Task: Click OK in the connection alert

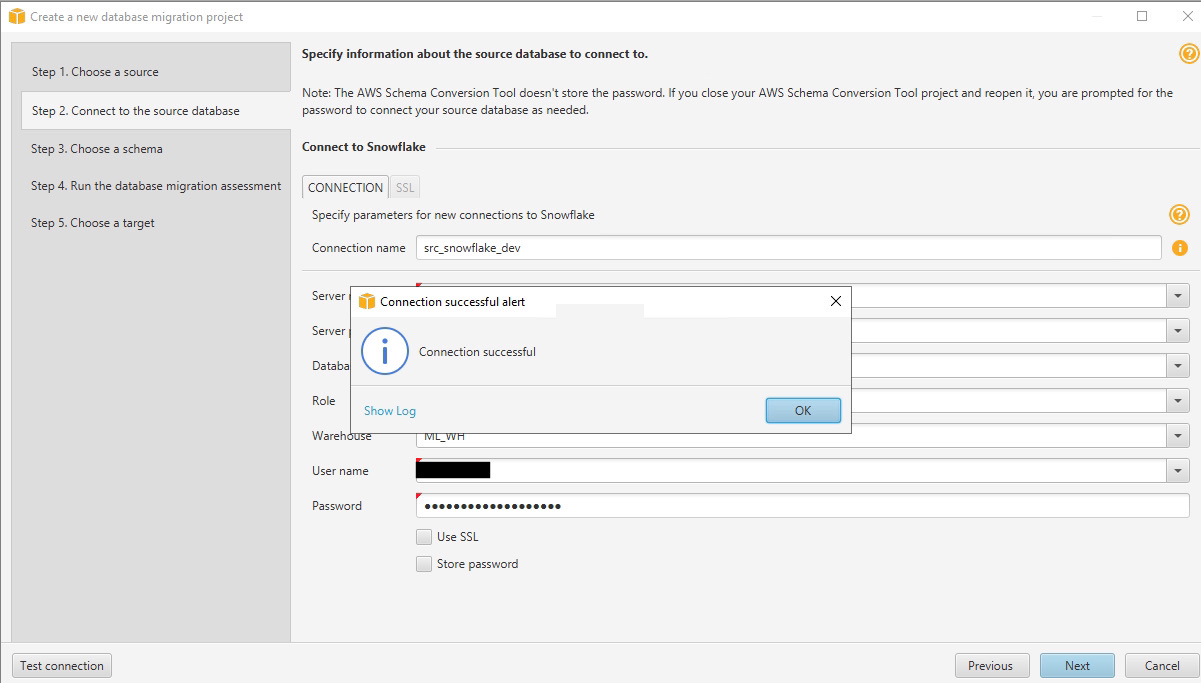Action: tap(803, 410)
